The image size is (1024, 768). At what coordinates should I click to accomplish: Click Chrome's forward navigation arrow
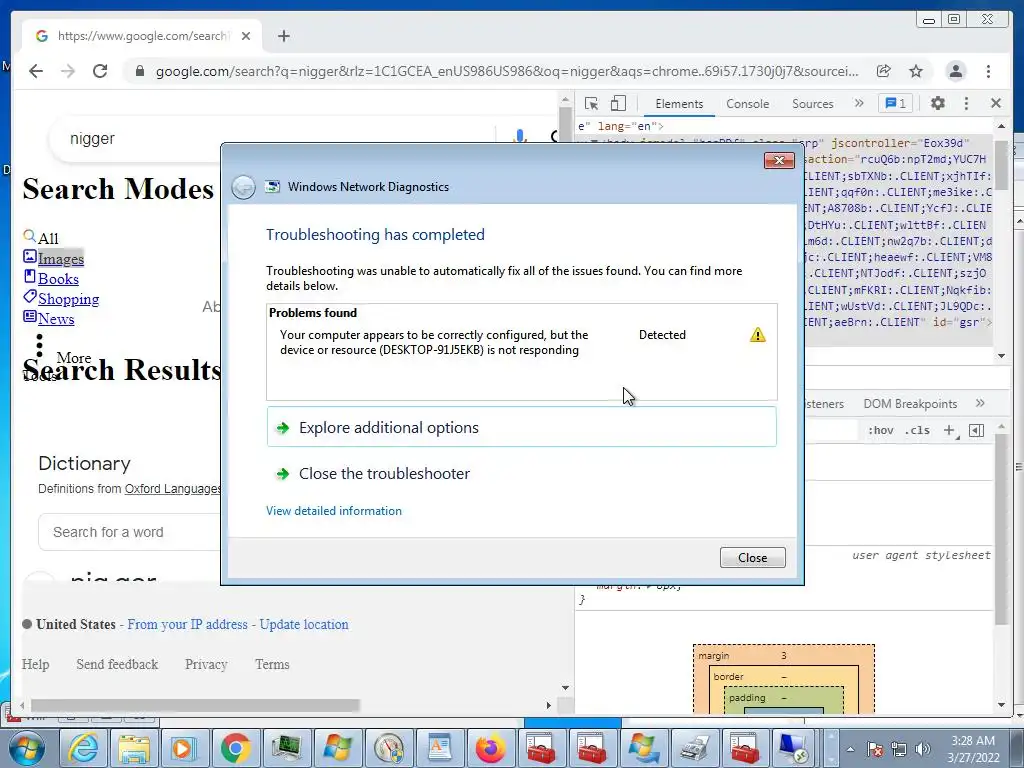point(68,71)
